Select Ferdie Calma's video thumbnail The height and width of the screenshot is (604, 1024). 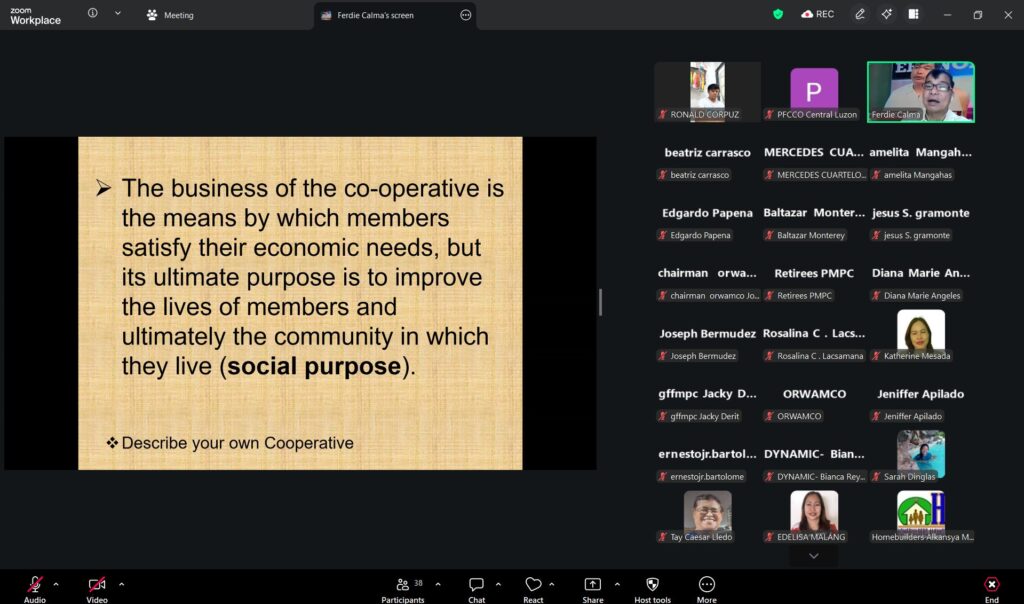(920, 92)
